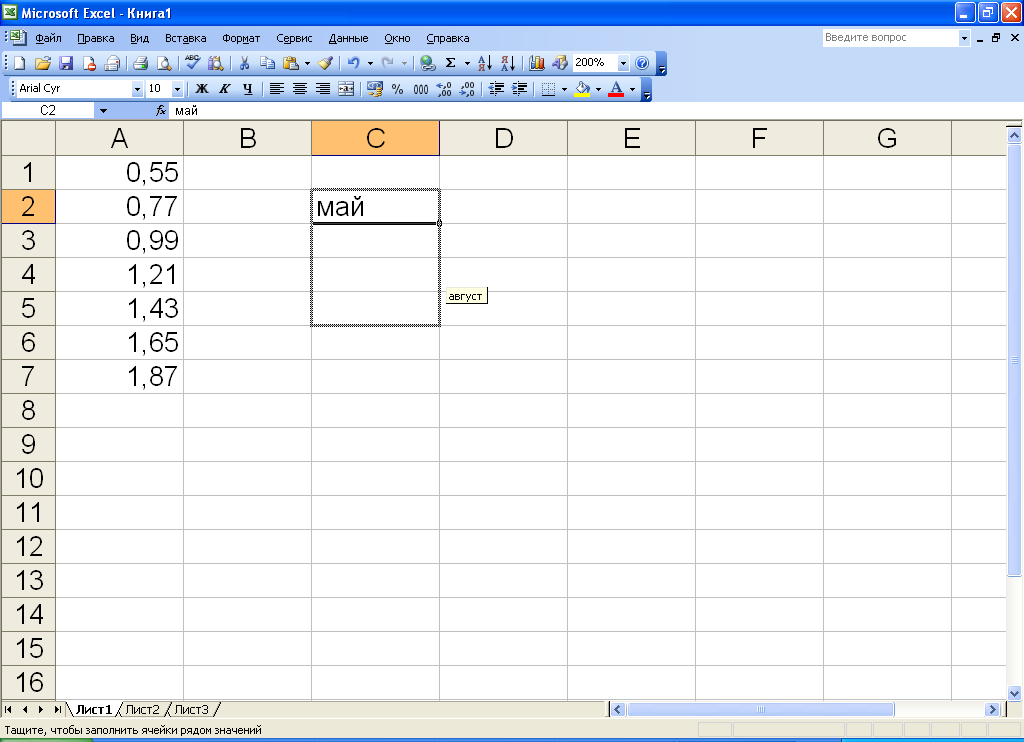Create a new workbook with the New icon
This screenshot has width=1024, height=742.
(x=20, y=63)
